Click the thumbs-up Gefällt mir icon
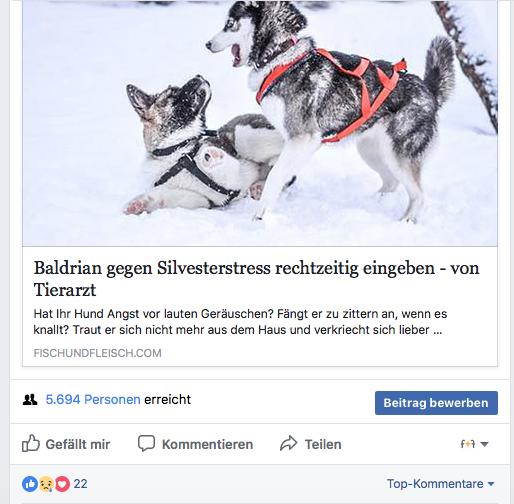Image resolution: width=514 pixels, height=504 pixels. (x=31, y=443)
